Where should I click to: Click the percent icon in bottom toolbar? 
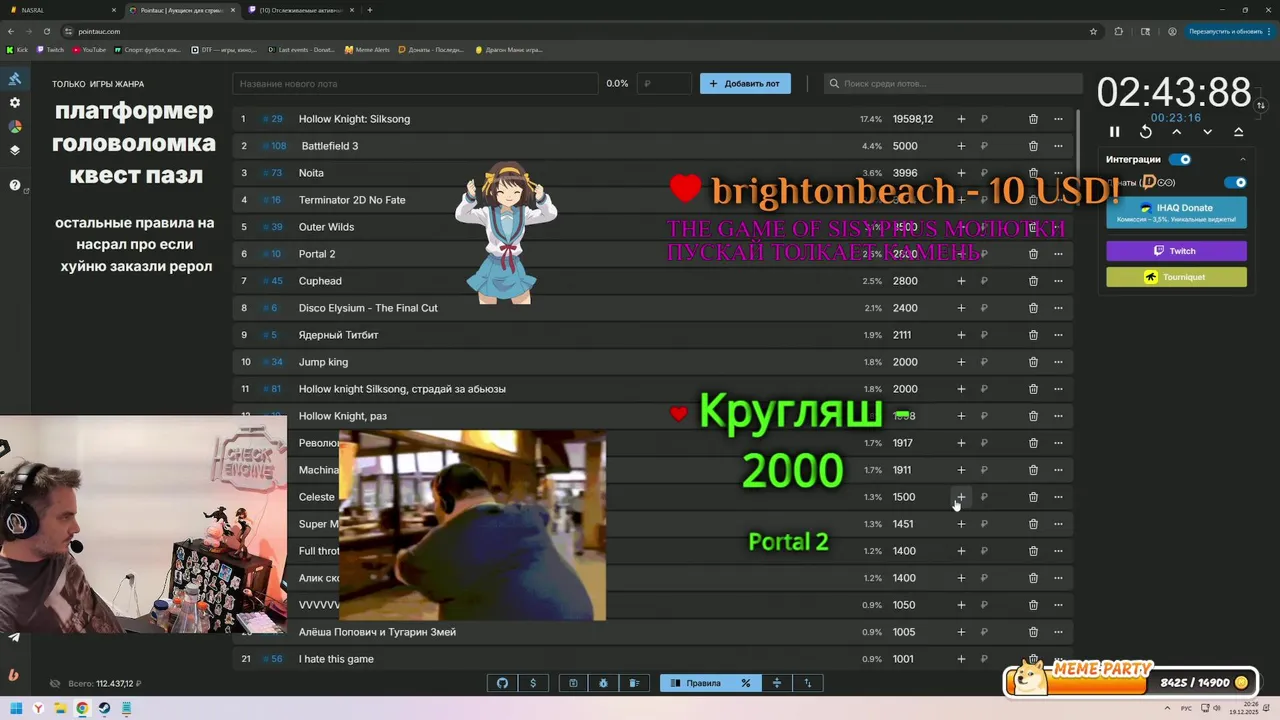tap(745, 683)
